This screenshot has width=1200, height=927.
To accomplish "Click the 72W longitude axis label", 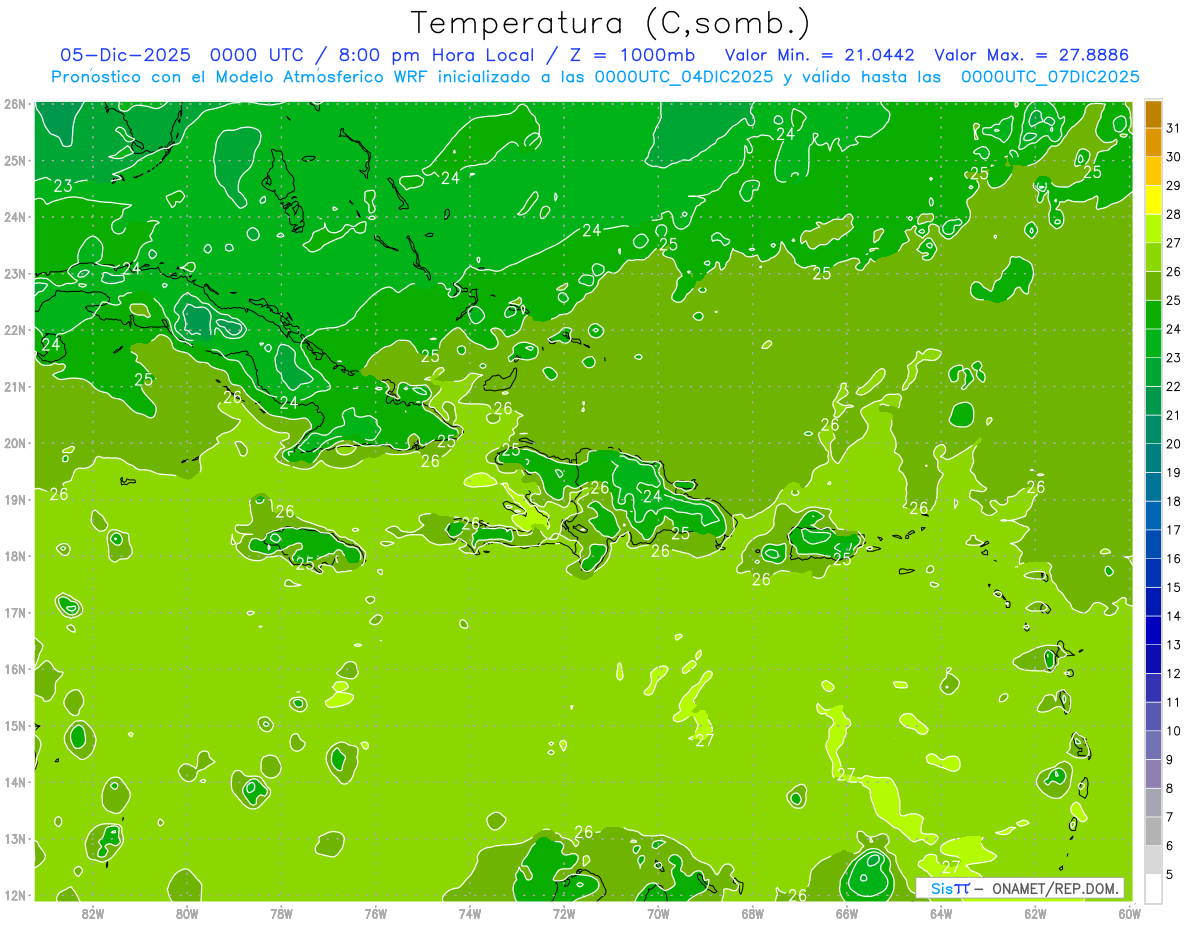I will click(x=564, y=913).
